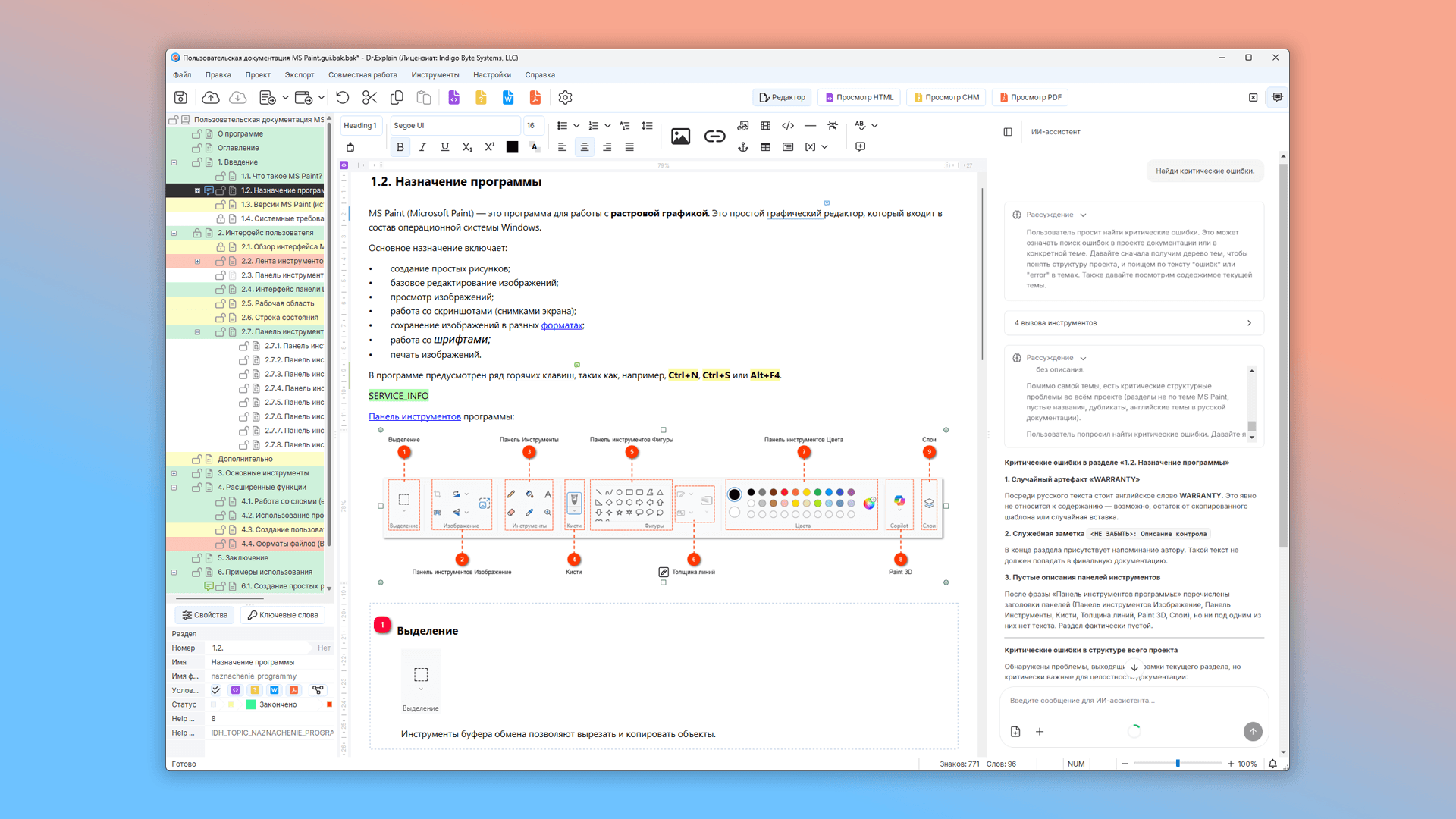Open the Heading 1 style dropdown

(360, 126)
